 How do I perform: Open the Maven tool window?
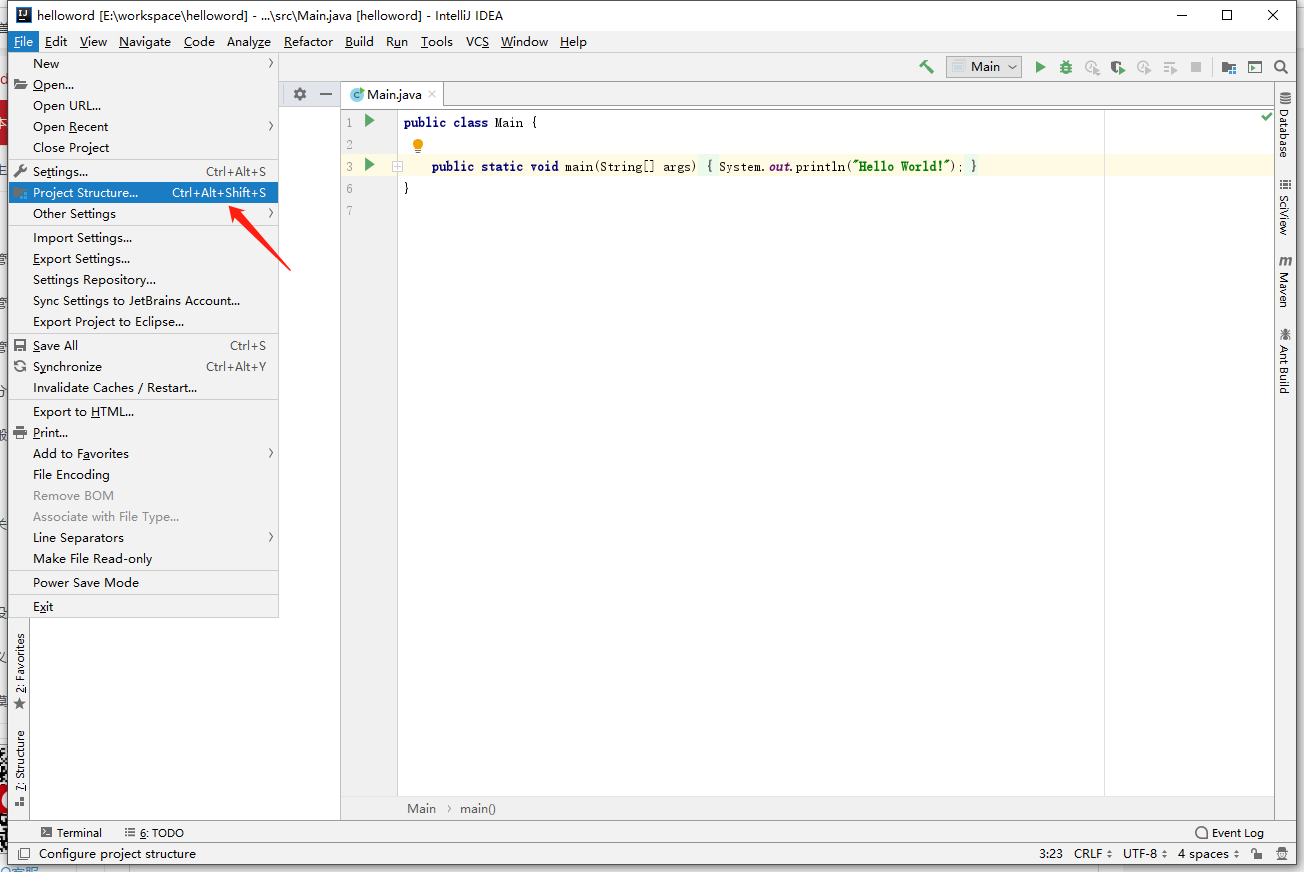pyautogui.click(x=1284, y=281)
